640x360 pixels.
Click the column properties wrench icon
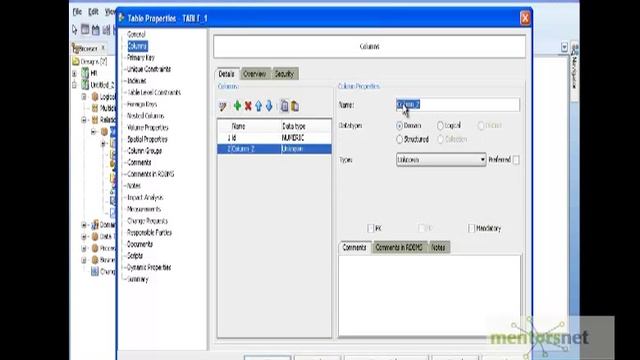[x=222, y=107]
